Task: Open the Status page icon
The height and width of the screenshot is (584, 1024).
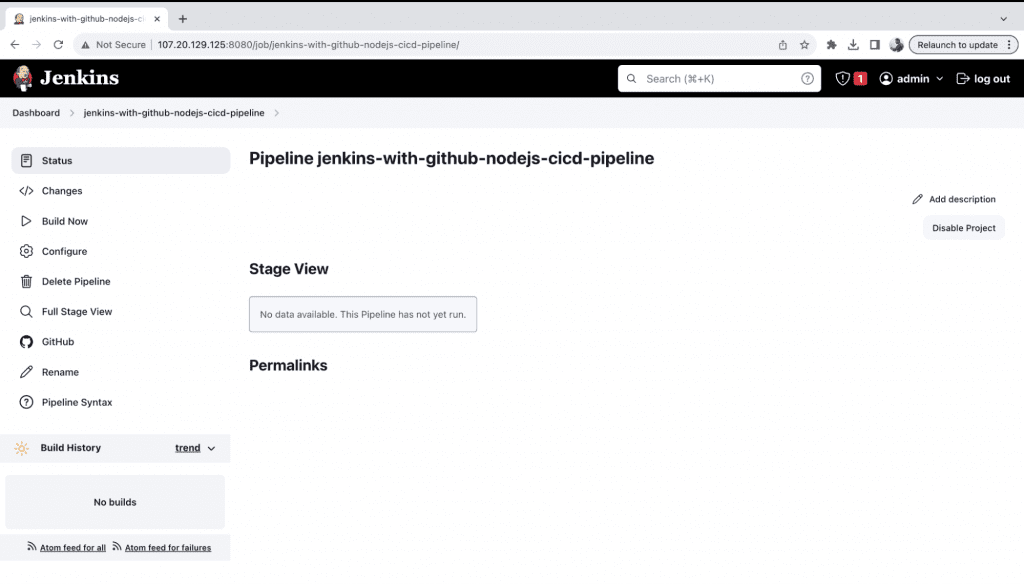Action: click(x=26, y=161)
